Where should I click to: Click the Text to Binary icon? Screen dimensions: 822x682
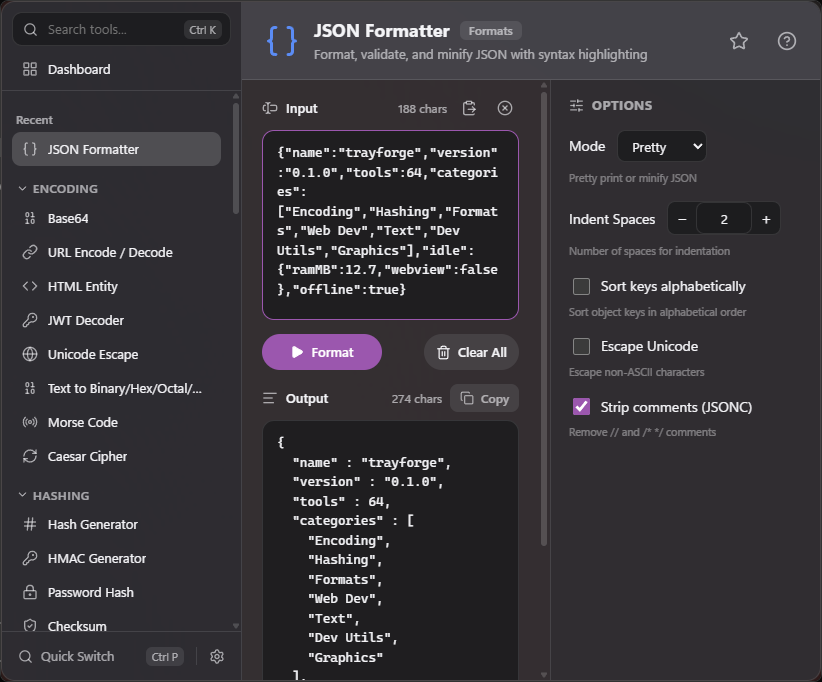[x=30, y=388]
